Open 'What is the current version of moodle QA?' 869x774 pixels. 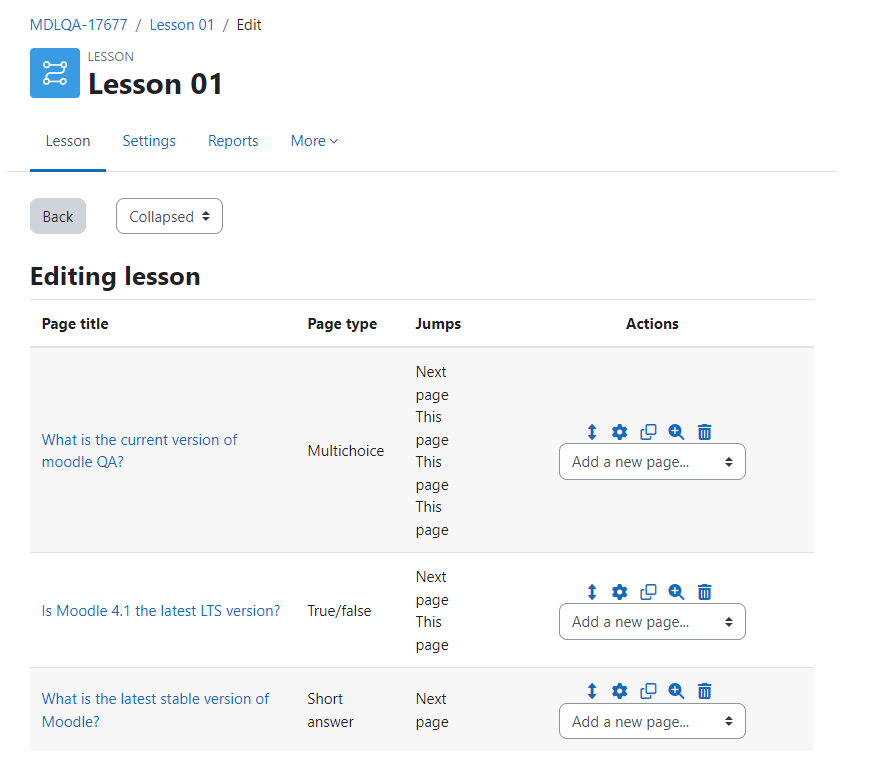(139, 450)
